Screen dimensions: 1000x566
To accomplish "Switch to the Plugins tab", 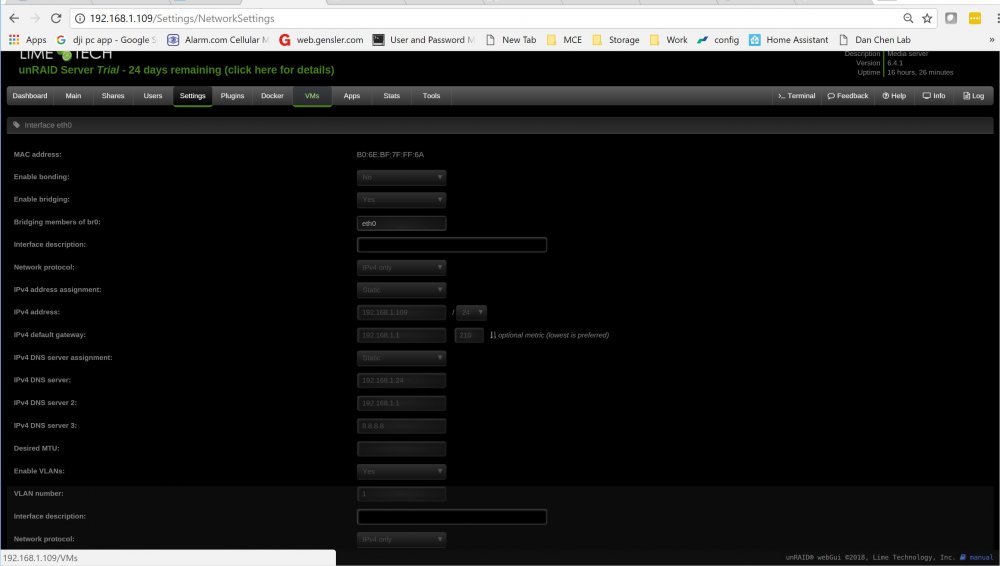I will 232,96.
